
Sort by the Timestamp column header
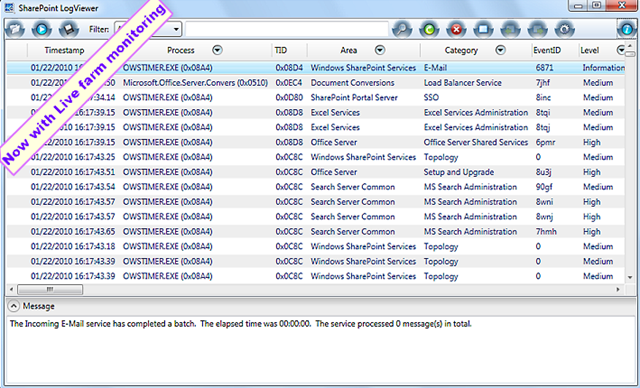coord(64,50)
